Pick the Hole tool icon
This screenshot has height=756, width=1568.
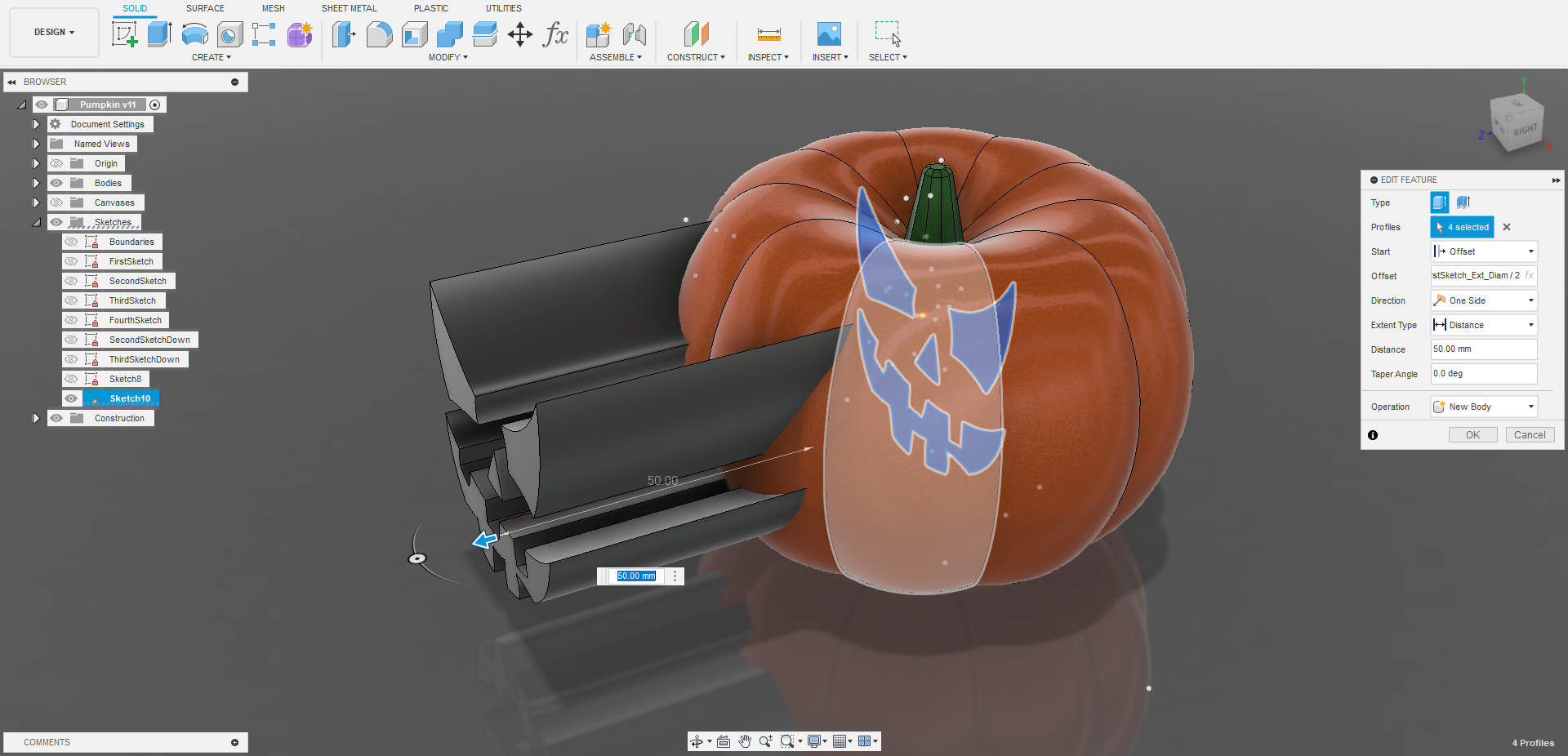(x=229, y=34)
